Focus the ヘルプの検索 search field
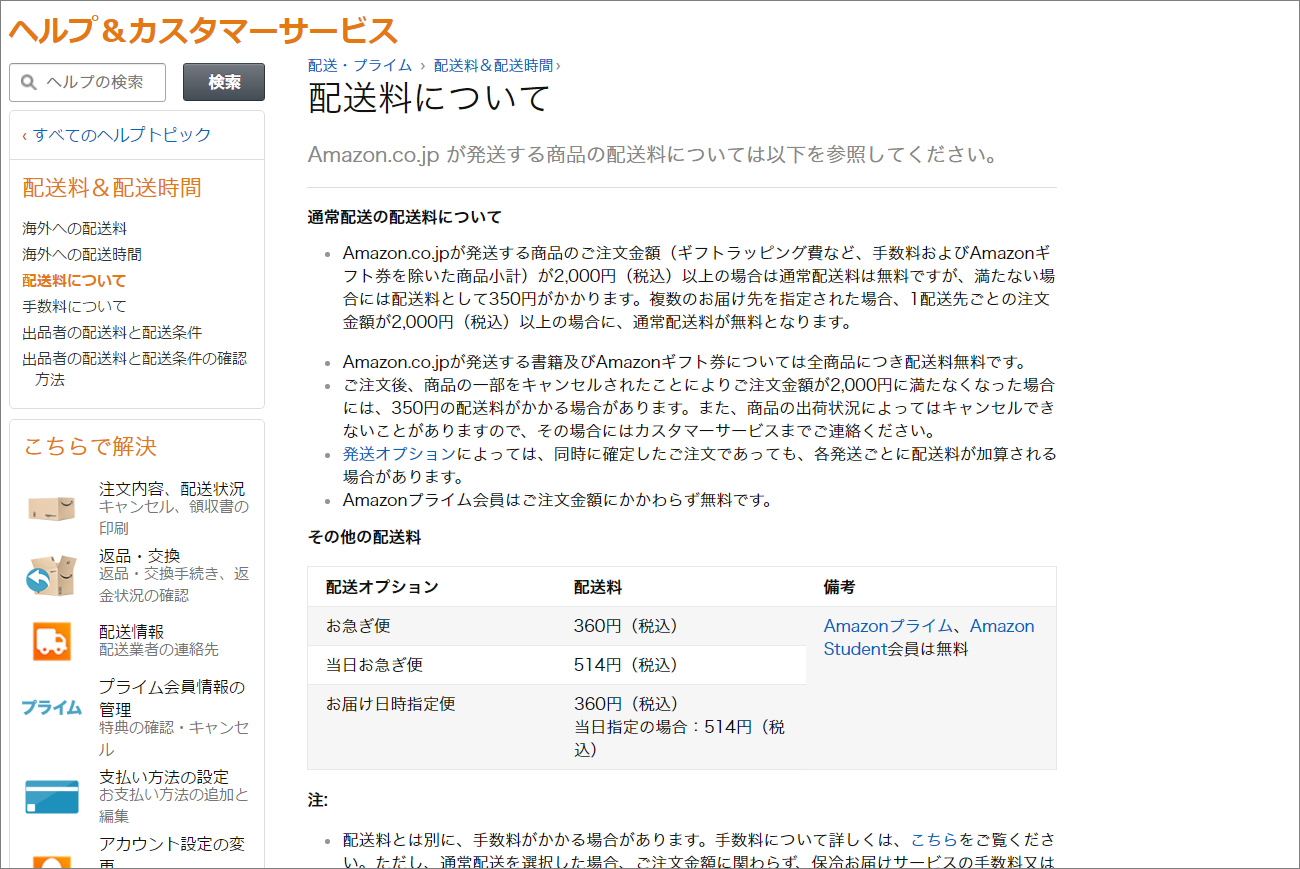Viewport: 1300px width, 869px height. coord(87,82)
